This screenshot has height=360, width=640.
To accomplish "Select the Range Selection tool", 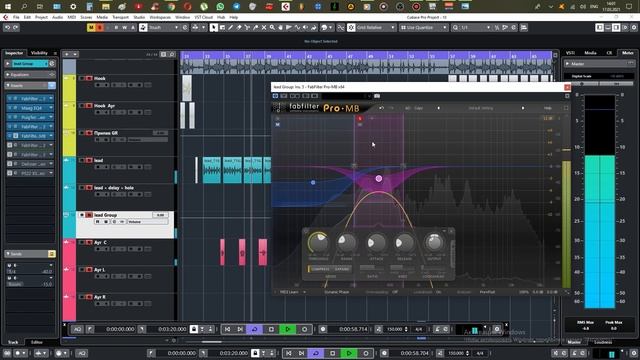I will click(222, 27).
